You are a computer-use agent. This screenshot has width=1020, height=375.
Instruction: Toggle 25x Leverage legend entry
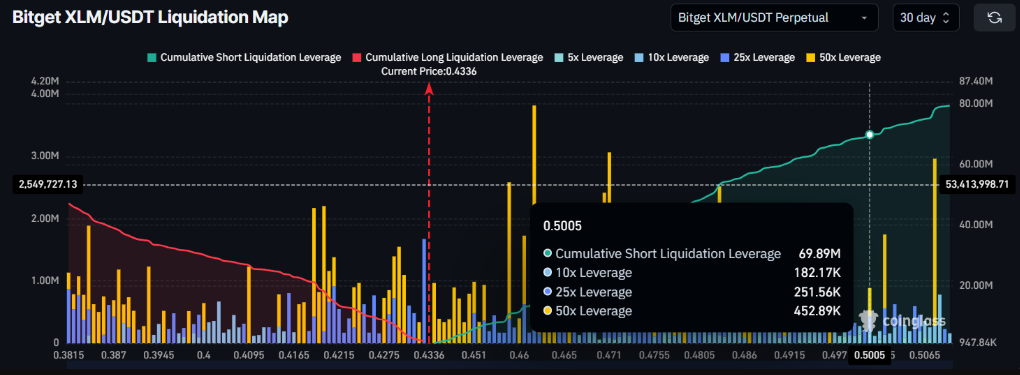coord(757,57)
